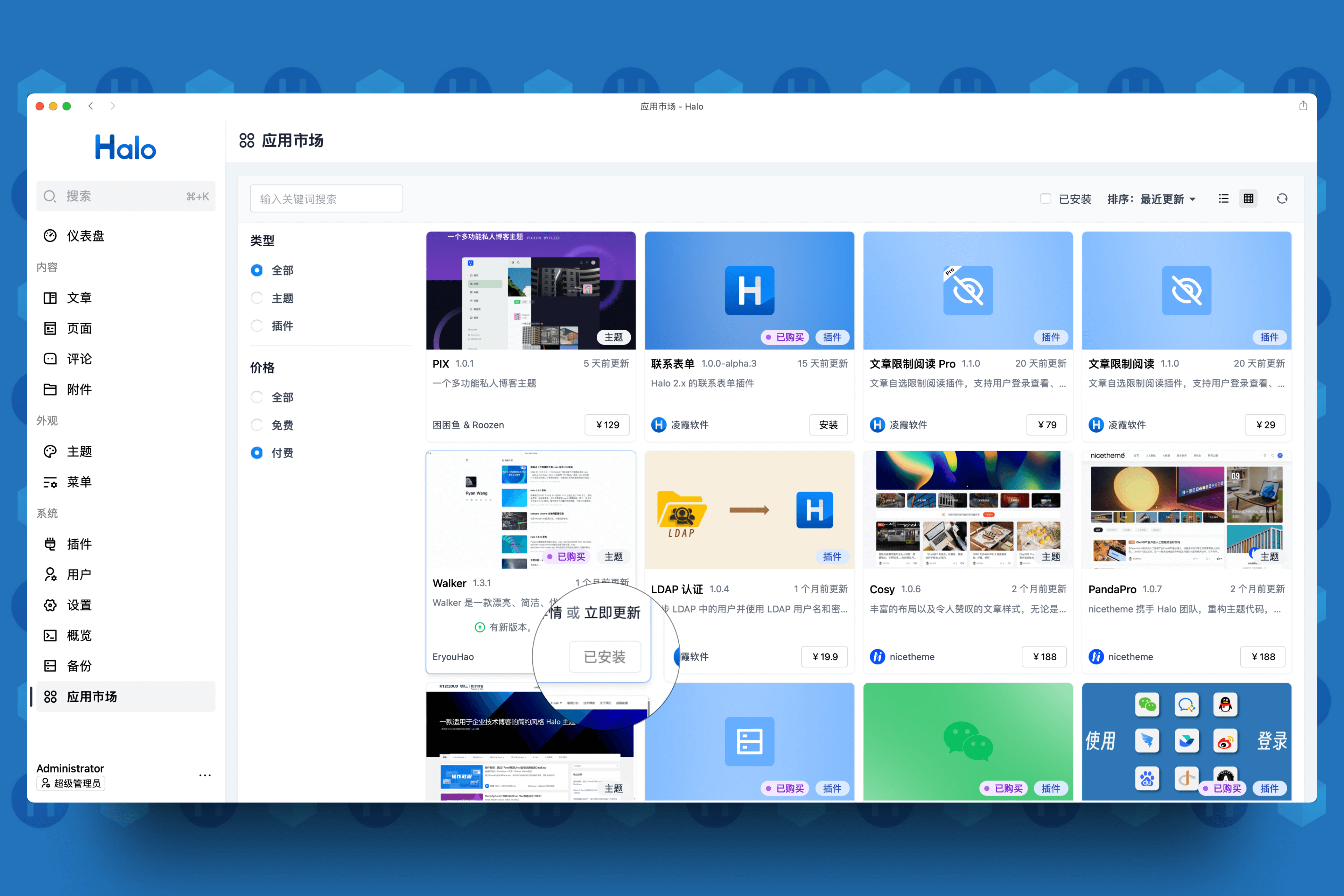Open the 仪表盘 dashboard icon in sidebar
The image size is (1344, 896).
click(x=50, y=236)
